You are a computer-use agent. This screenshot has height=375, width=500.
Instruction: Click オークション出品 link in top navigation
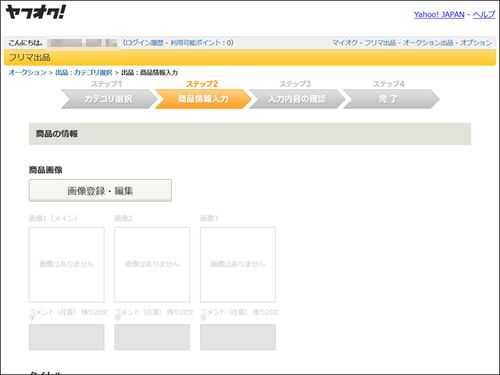click(428, 43)
